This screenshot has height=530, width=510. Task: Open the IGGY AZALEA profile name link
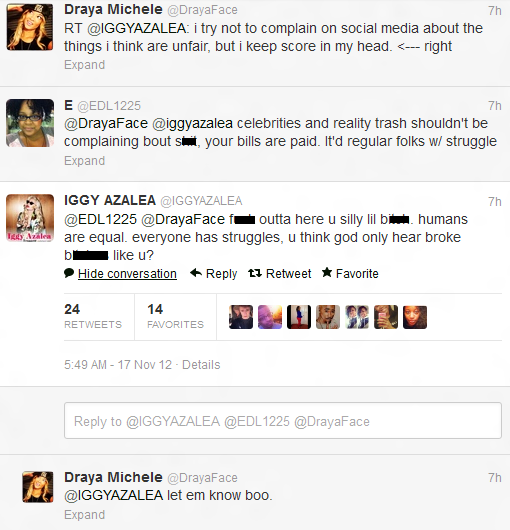tap(110, 200)
